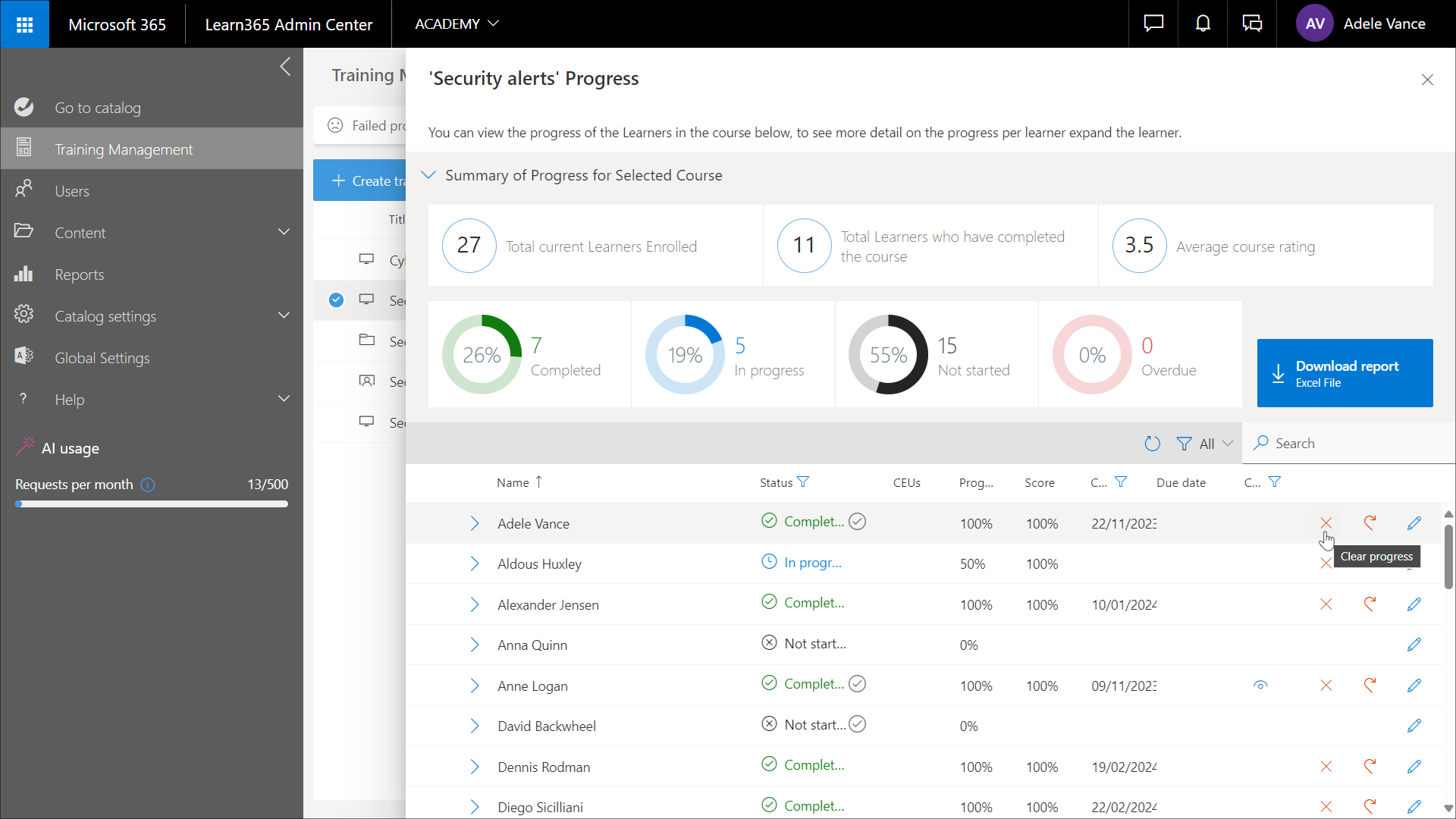Click the info icon beside Requests per month
The image size is (1456, 819).
click(148, 485)
